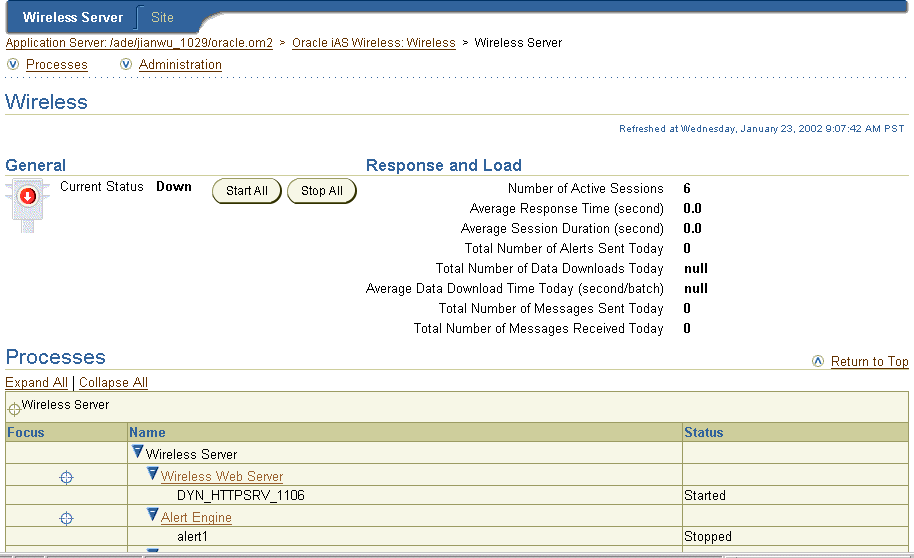Click the Average Session Duration (second) label
Image resolution: width=914 pixels, height=558 pixels.
click(x=562, y=229)
